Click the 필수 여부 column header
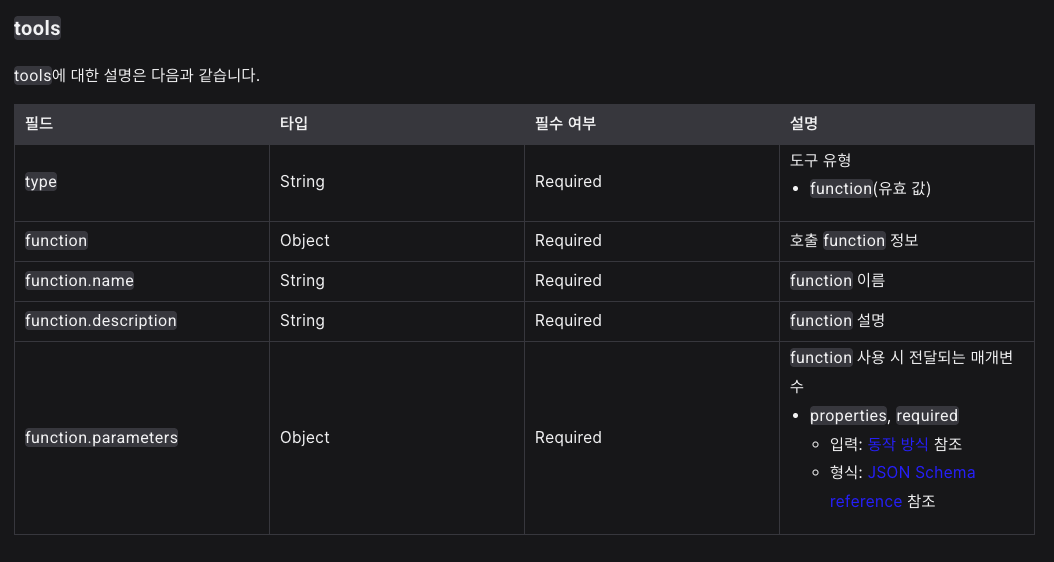This screenshot has width=1054, height=562. [x=565, y=124]
